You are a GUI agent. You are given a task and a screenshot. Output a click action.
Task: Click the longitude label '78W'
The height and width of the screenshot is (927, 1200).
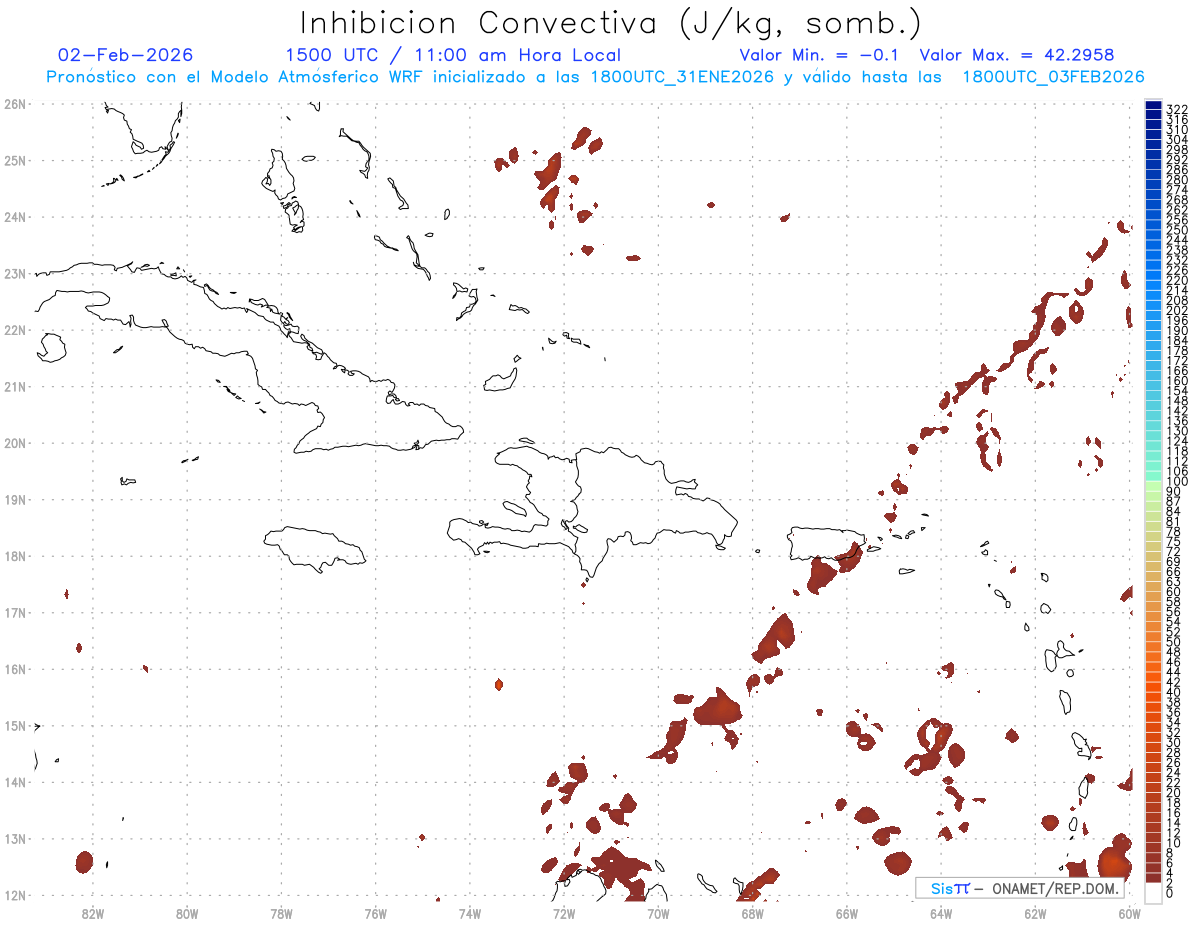tap(281, 912)
